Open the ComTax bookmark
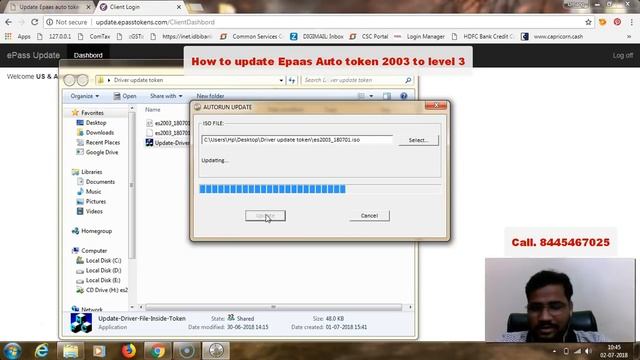Viewport: 640px width, 360px height. [94, 36]
